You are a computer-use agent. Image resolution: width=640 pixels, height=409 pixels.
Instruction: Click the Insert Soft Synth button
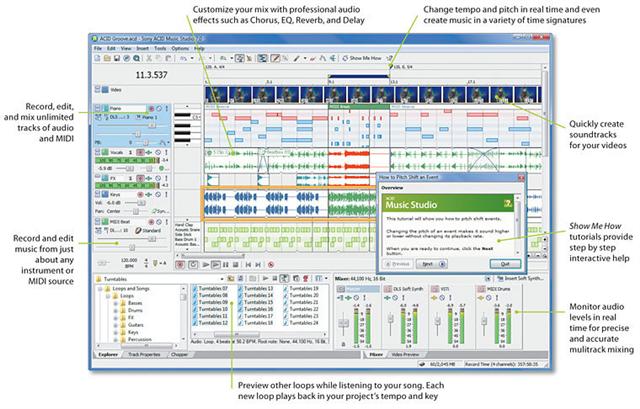click(521, 278)
